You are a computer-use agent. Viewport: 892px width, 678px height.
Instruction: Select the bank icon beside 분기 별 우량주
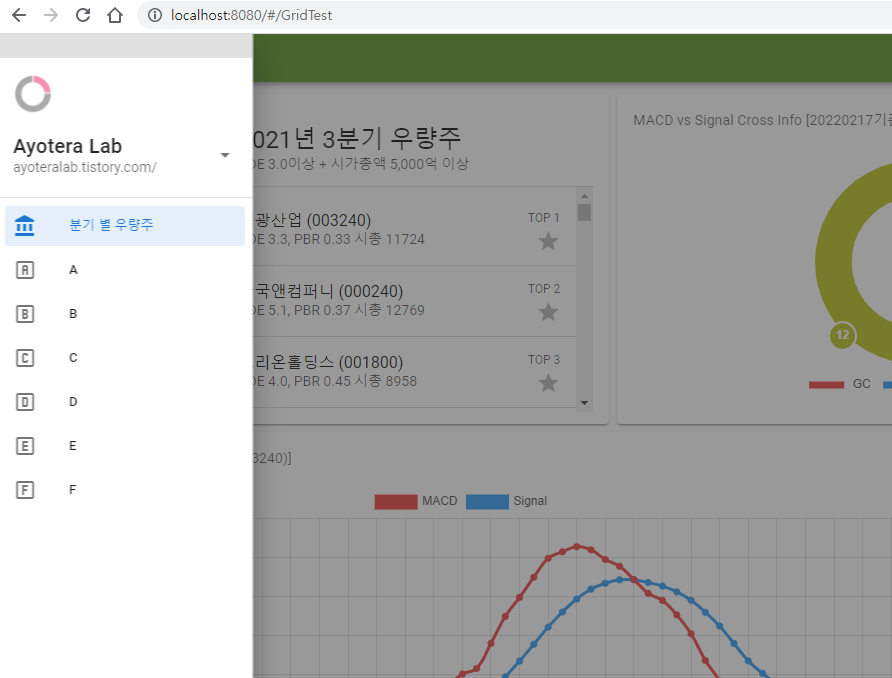[24, 225]
